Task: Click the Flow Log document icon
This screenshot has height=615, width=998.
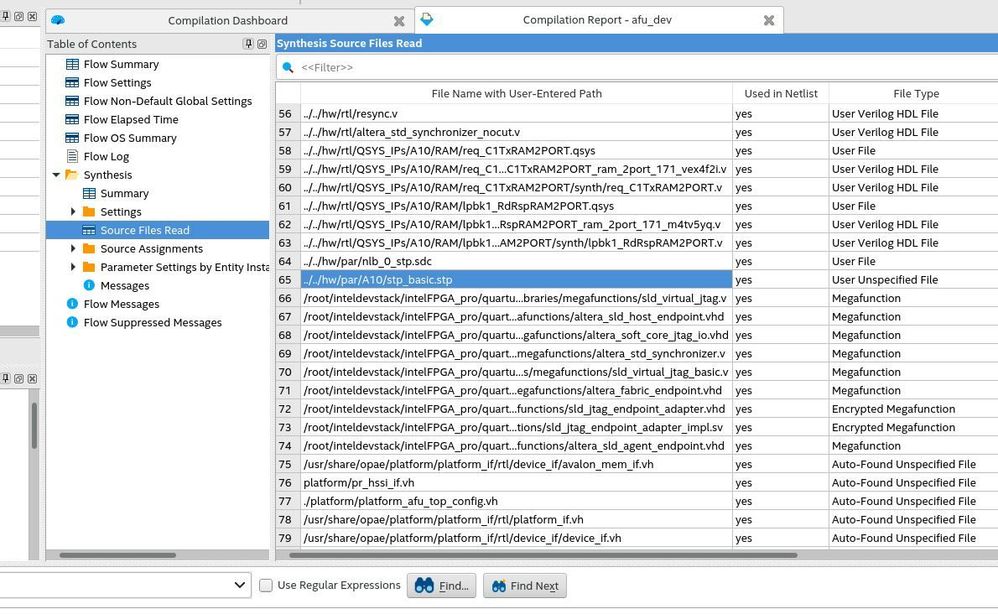Action: 73,157
